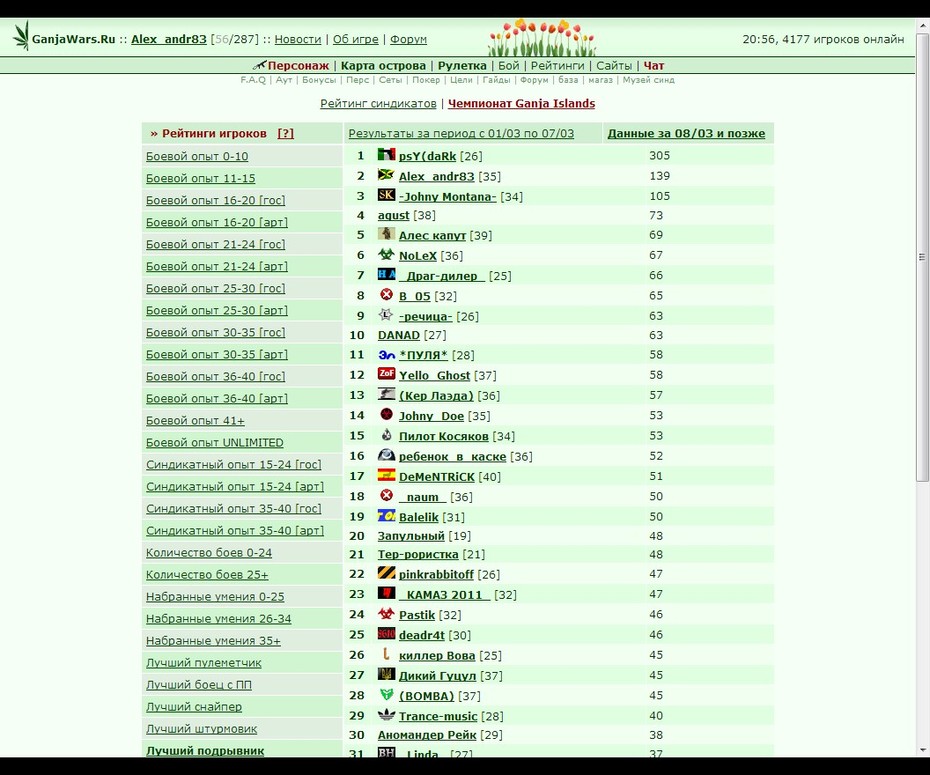This screenshot has height=775, width=930.
Task: Click blue syndicate icon beside *ПУЛЯ*
Action: pyautogui.click(x=386, y=355)
